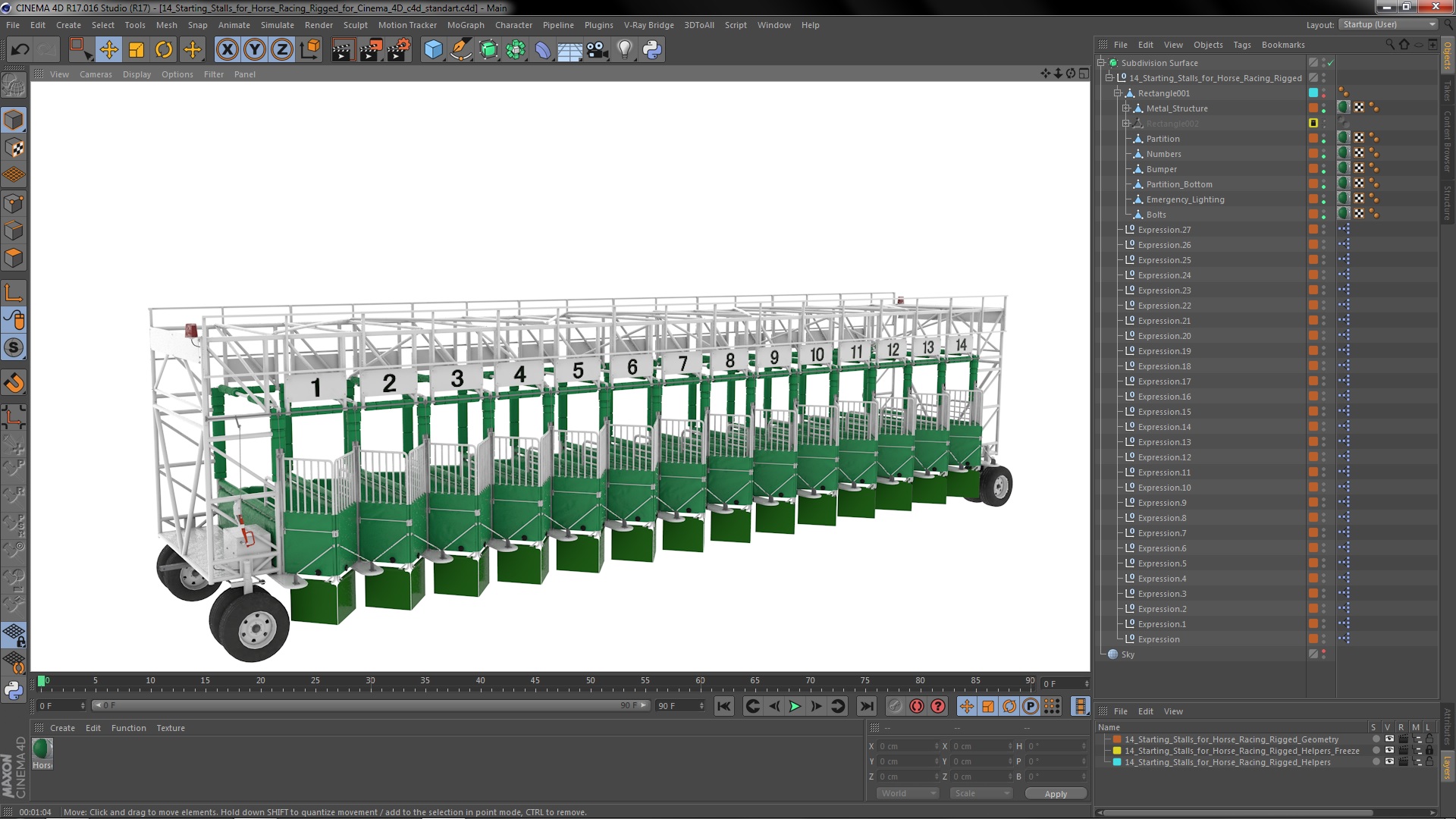Viewport: 1456px width, 819px height.
Task: Click the coordinate system icon
Action: [309, 50]
